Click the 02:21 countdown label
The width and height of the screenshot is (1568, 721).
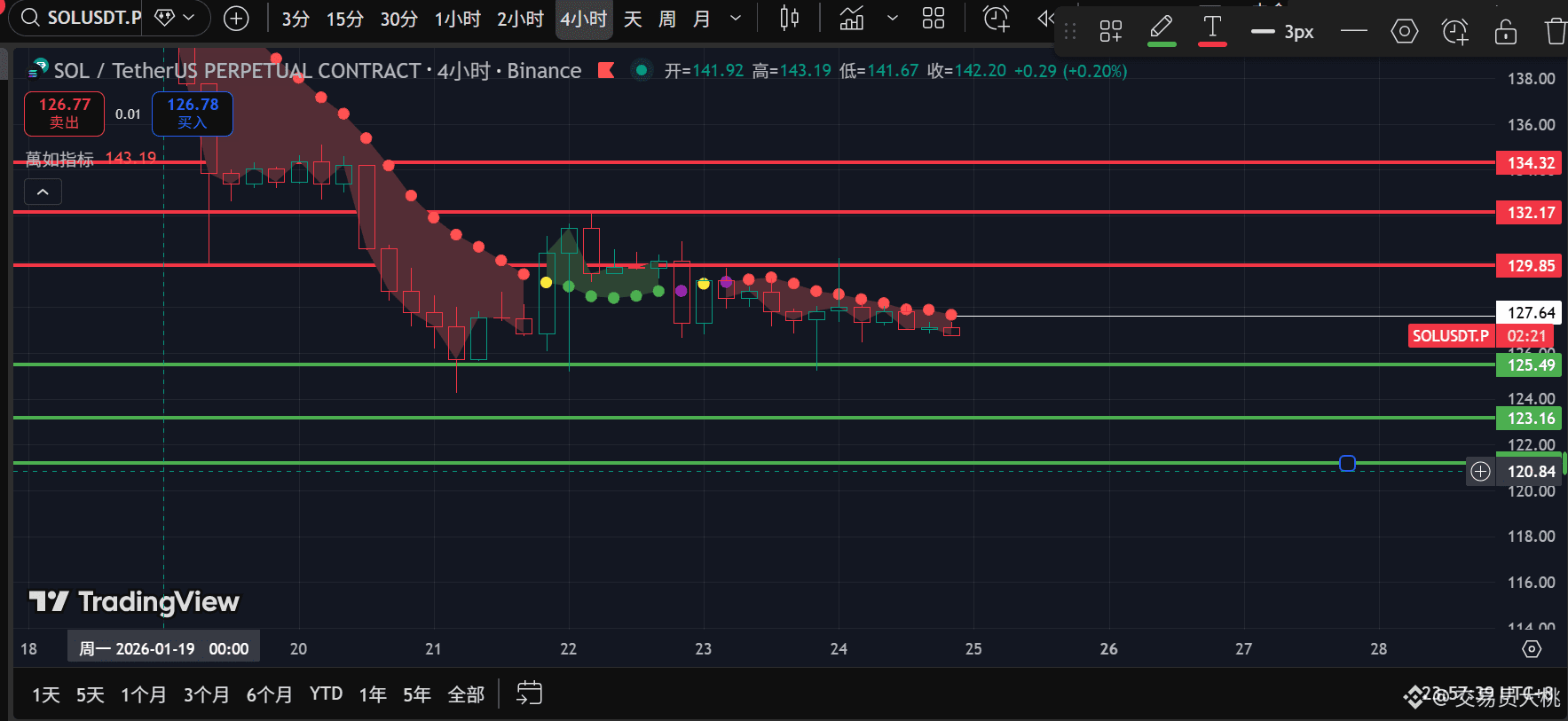pos(1527,336)
